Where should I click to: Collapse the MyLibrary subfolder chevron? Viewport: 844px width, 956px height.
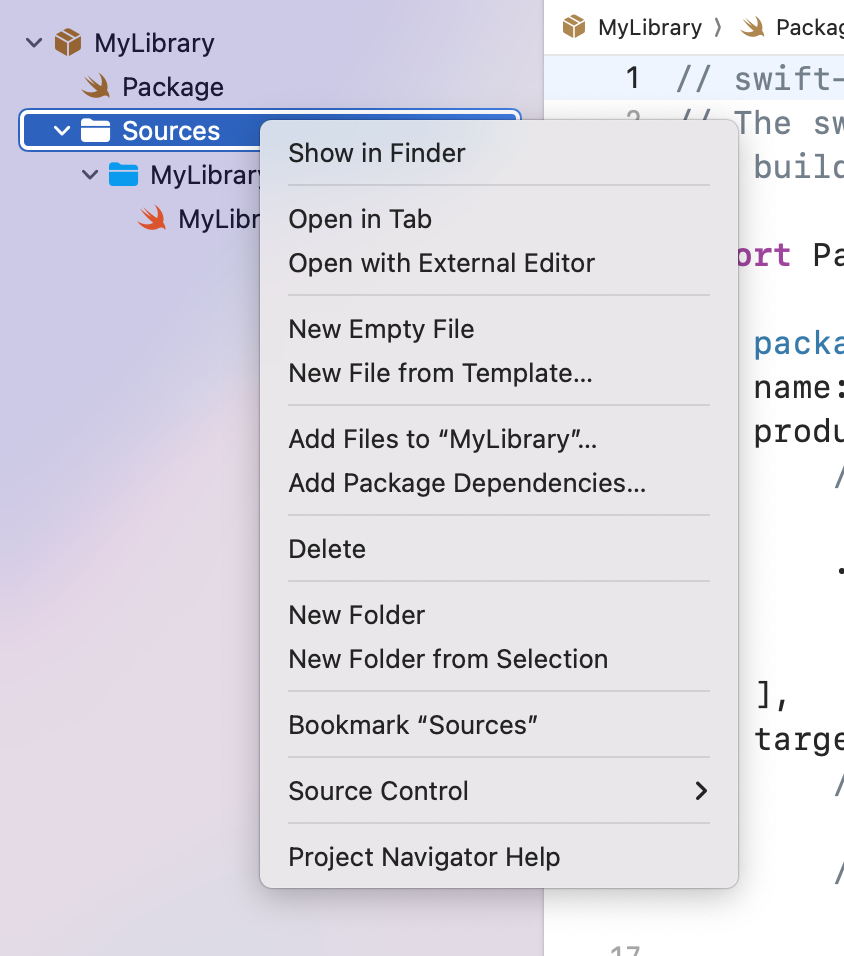[x=90, y=175]
